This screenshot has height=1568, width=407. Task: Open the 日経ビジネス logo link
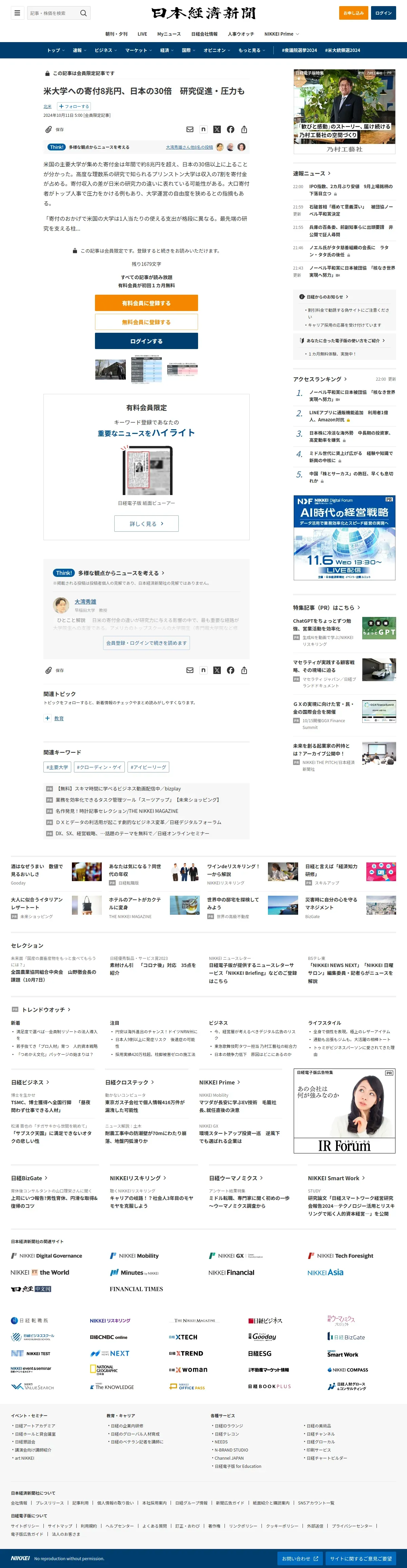pyautogui.click(x=265, y=1320)
